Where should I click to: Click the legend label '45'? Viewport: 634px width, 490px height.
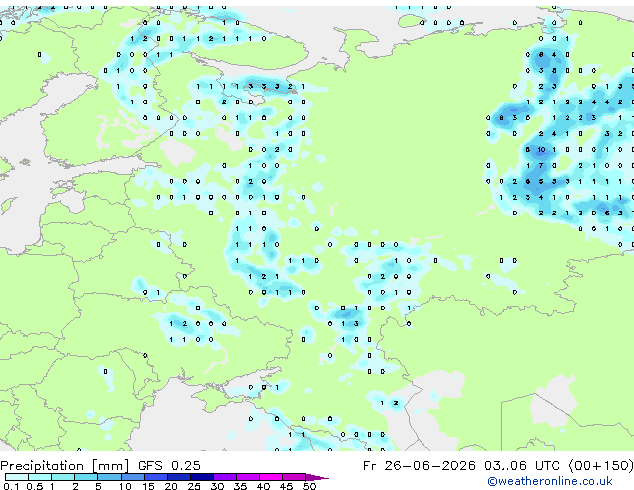286,486
